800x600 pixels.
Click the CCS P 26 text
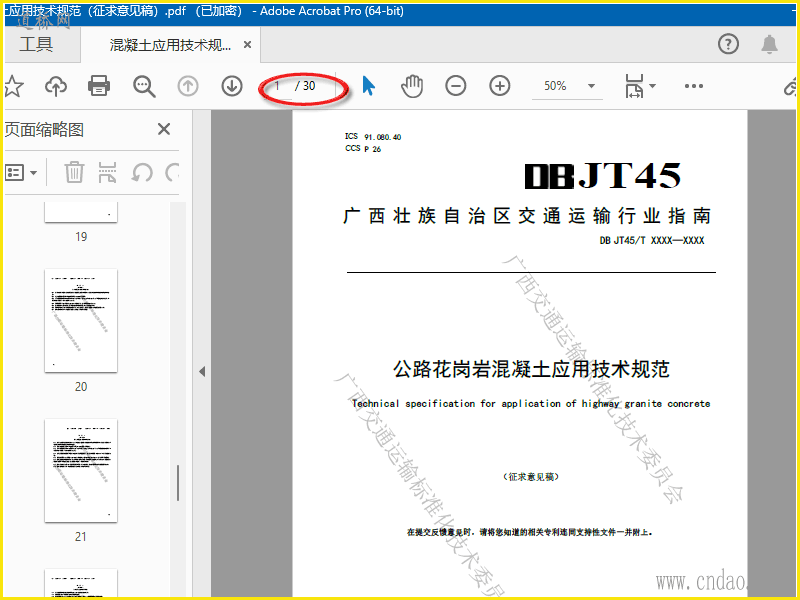pyautogui.click(x=363, y=148)
